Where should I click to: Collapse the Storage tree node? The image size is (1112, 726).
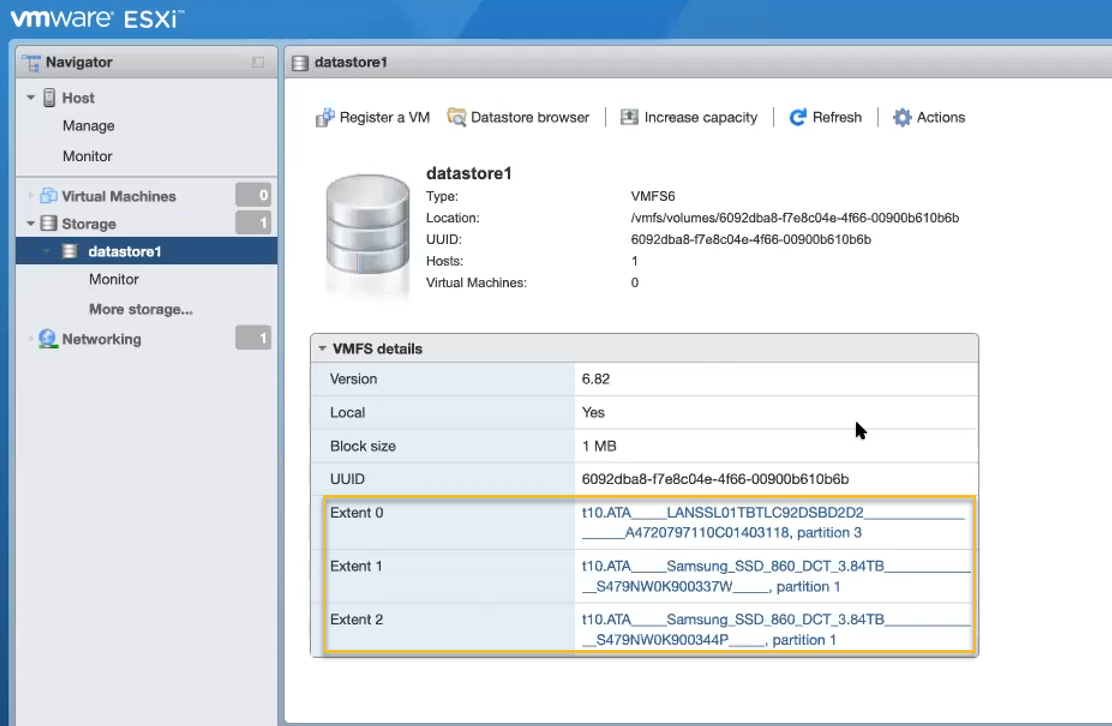tap(31, 224)
